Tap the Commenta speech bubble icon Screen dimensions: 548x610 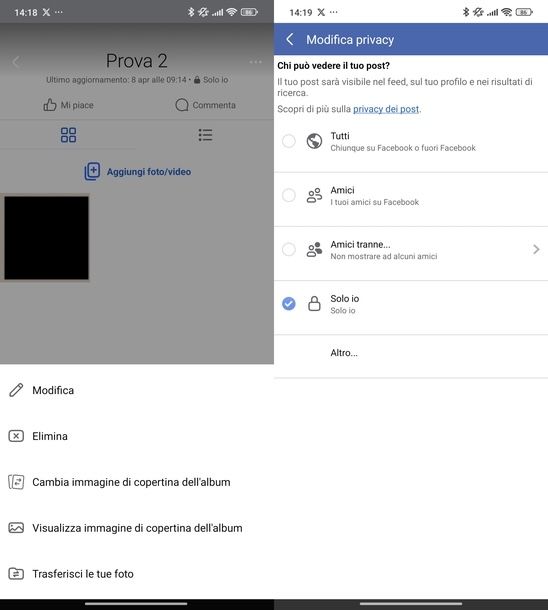[182, 105]
